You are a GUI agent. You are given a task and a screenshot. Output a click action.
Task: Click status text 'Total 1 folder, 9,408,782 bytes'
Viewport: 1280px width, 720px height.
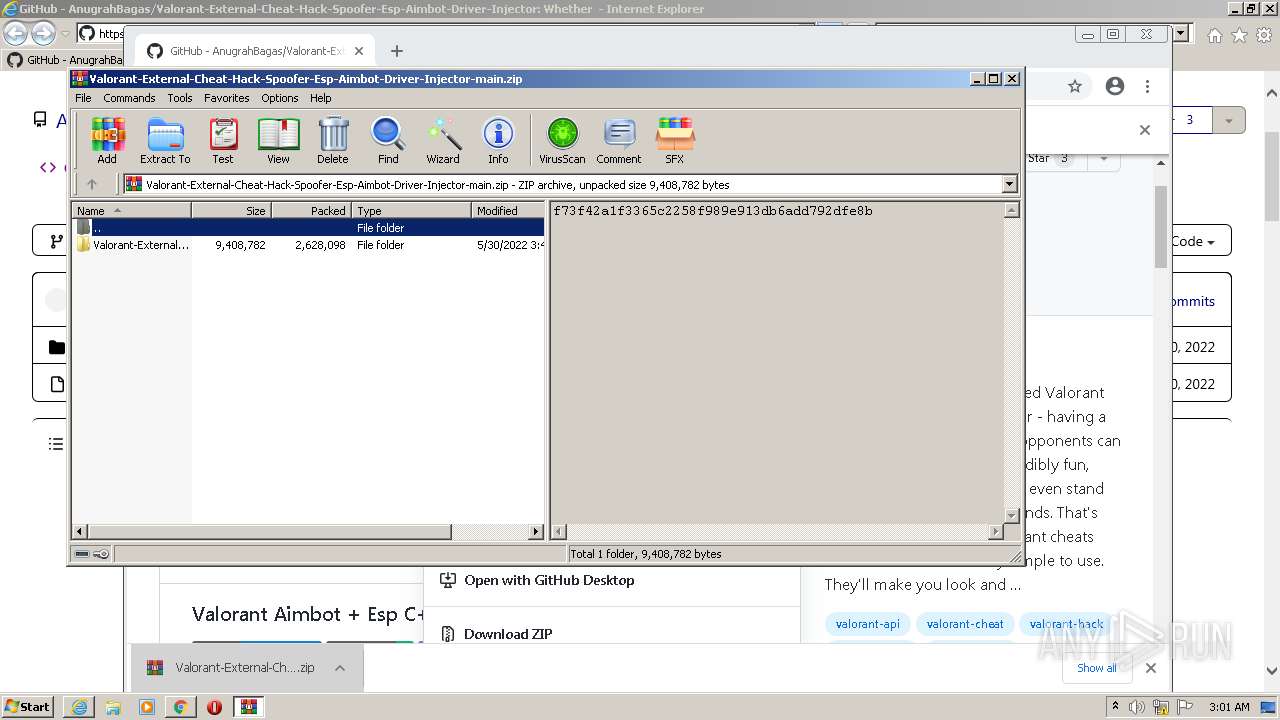[x=646, y=554]
